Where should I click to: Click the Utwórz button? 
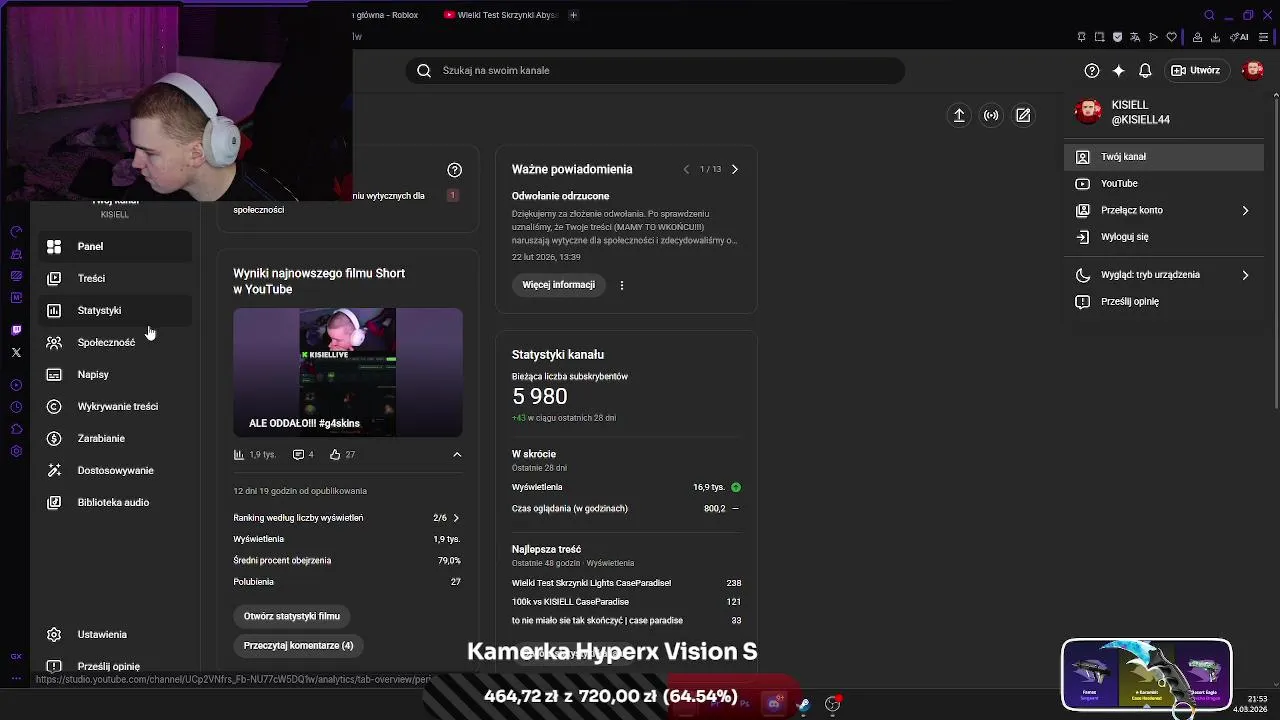1196,70
